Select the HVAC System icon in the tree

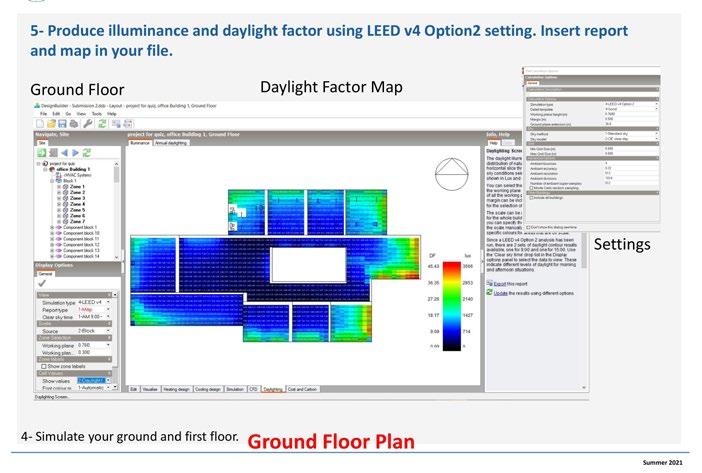59,175
